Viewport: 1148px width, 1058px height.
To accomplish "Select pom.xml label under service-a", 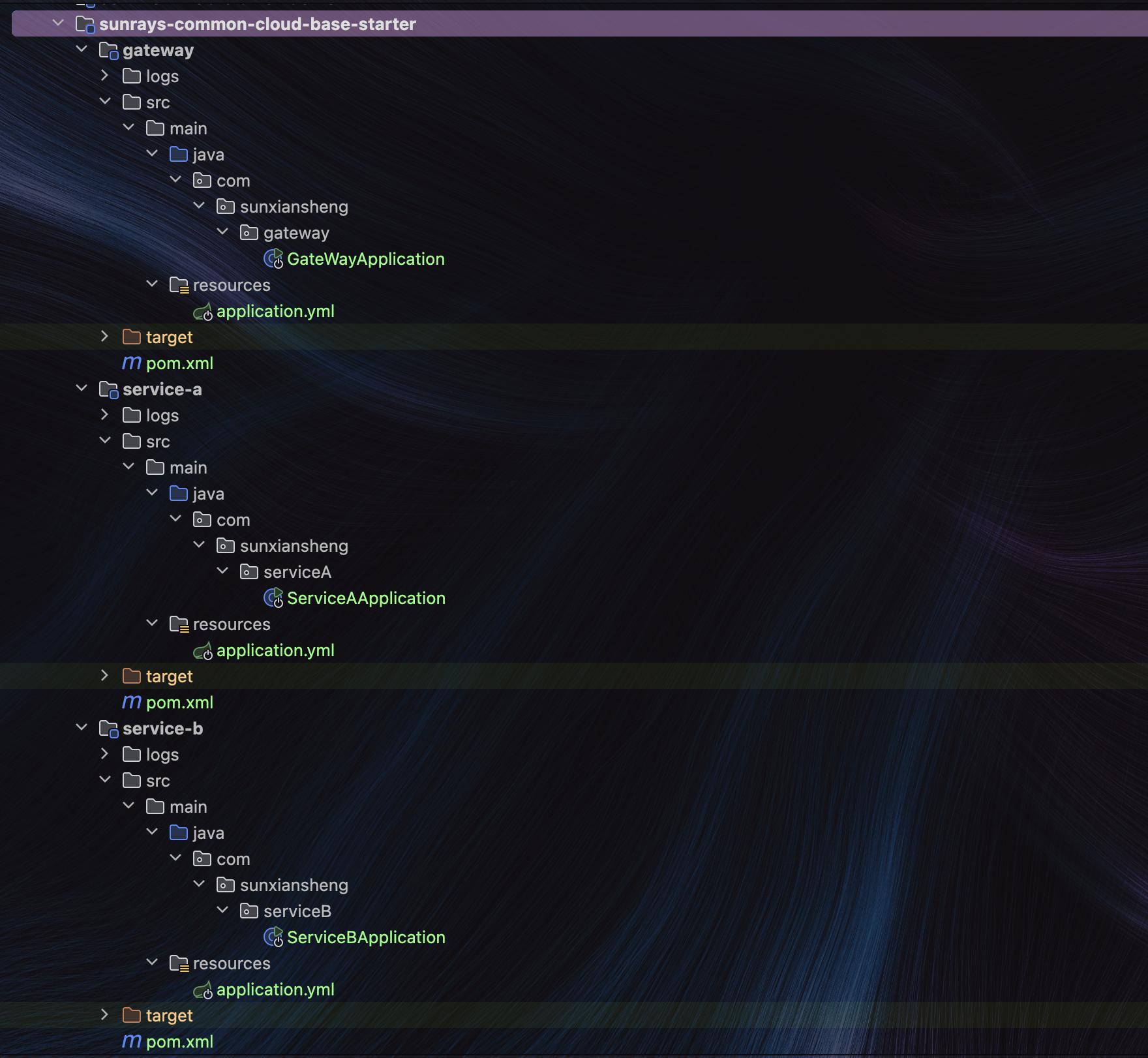I will [x=179, y=703].
